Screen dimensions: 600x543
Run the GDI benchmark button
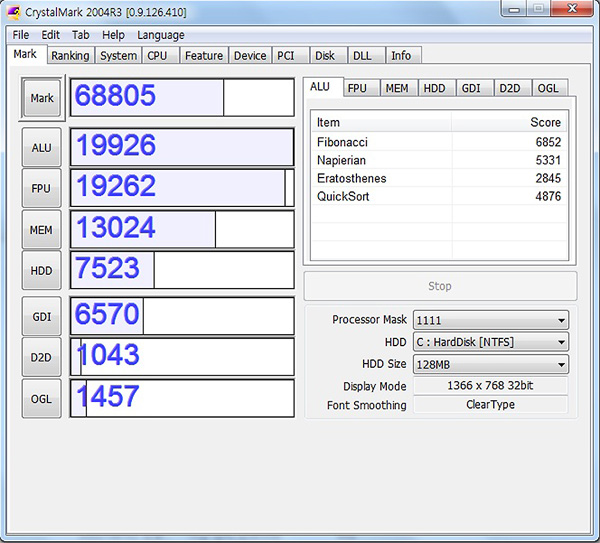click(41, 316)
